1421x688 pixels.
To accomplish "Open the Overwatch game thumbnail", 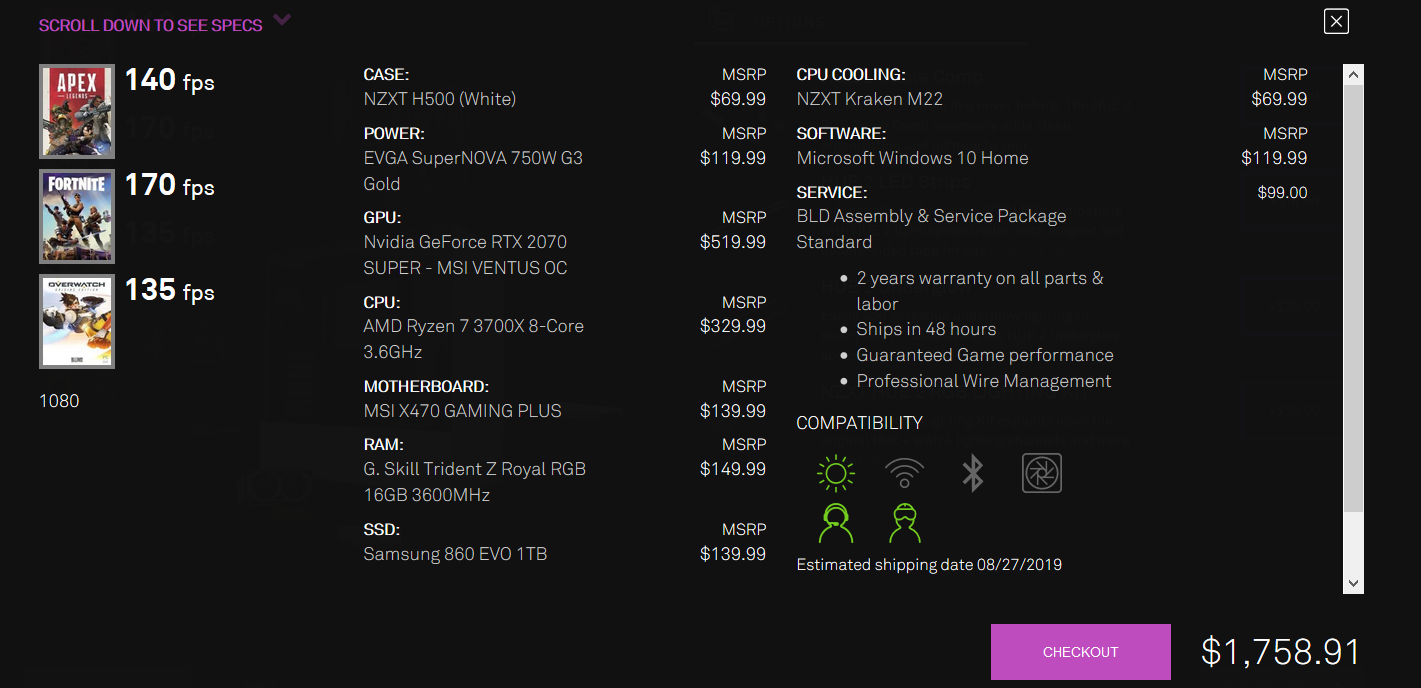I will click(x=77, y=321).
